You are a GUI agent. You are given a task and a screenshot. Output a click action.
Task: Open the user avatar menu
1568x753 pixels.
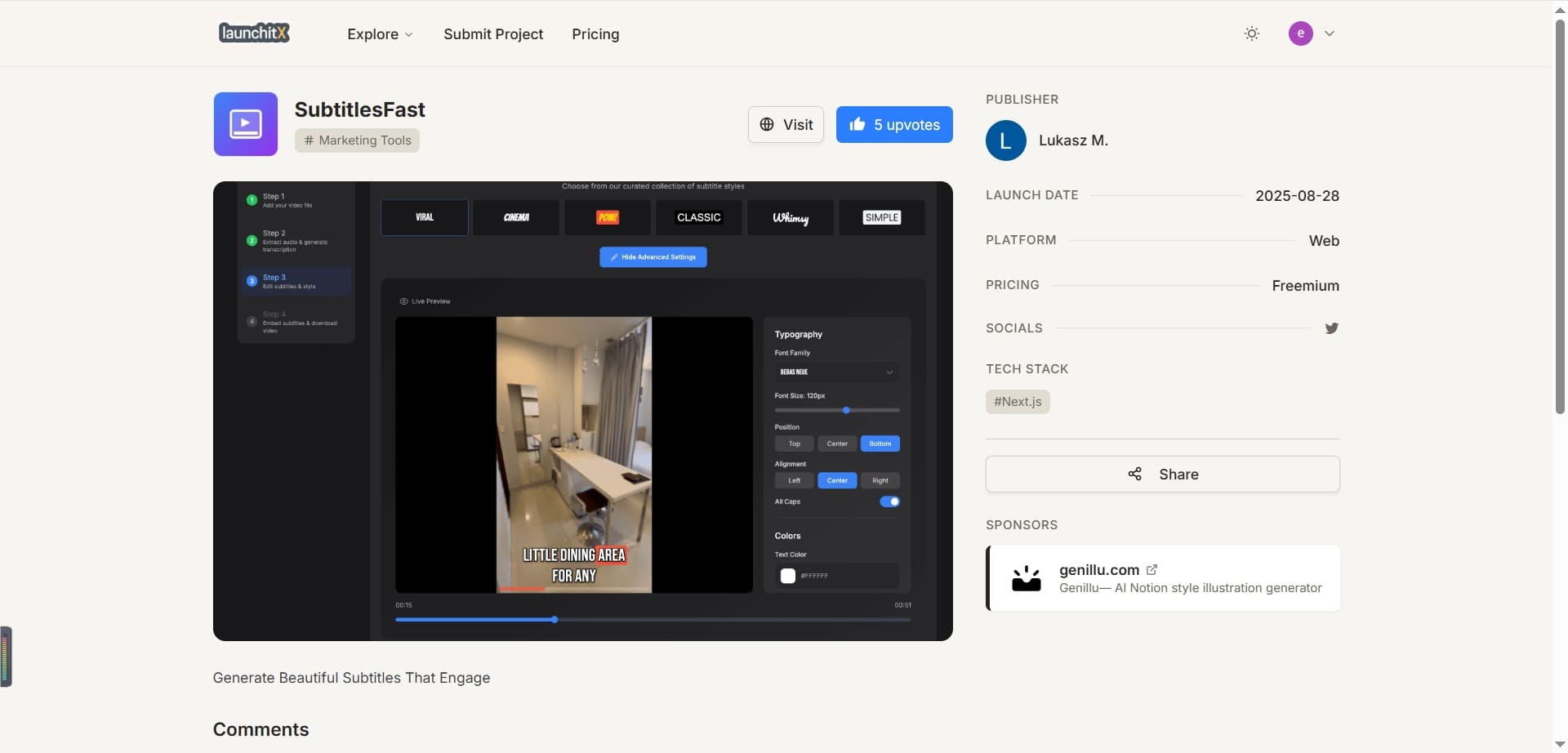(x=1300, y=33)
